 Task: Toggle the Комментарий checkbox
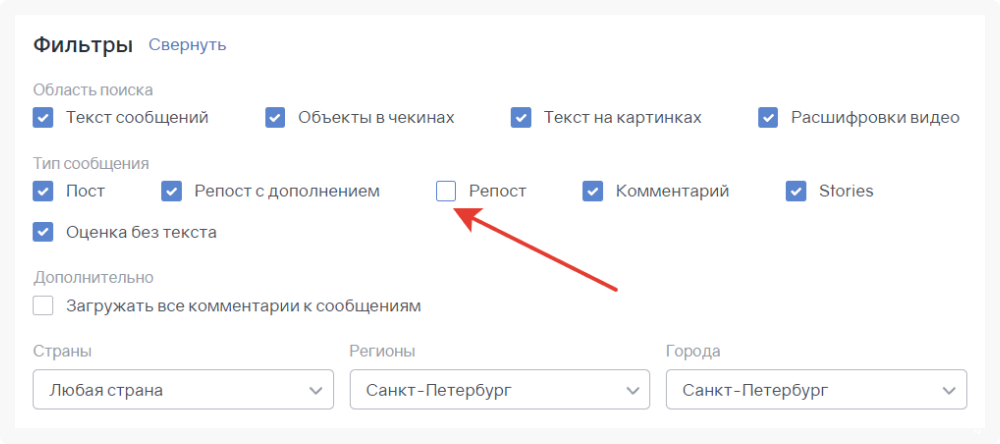click(x=593, y=191)
